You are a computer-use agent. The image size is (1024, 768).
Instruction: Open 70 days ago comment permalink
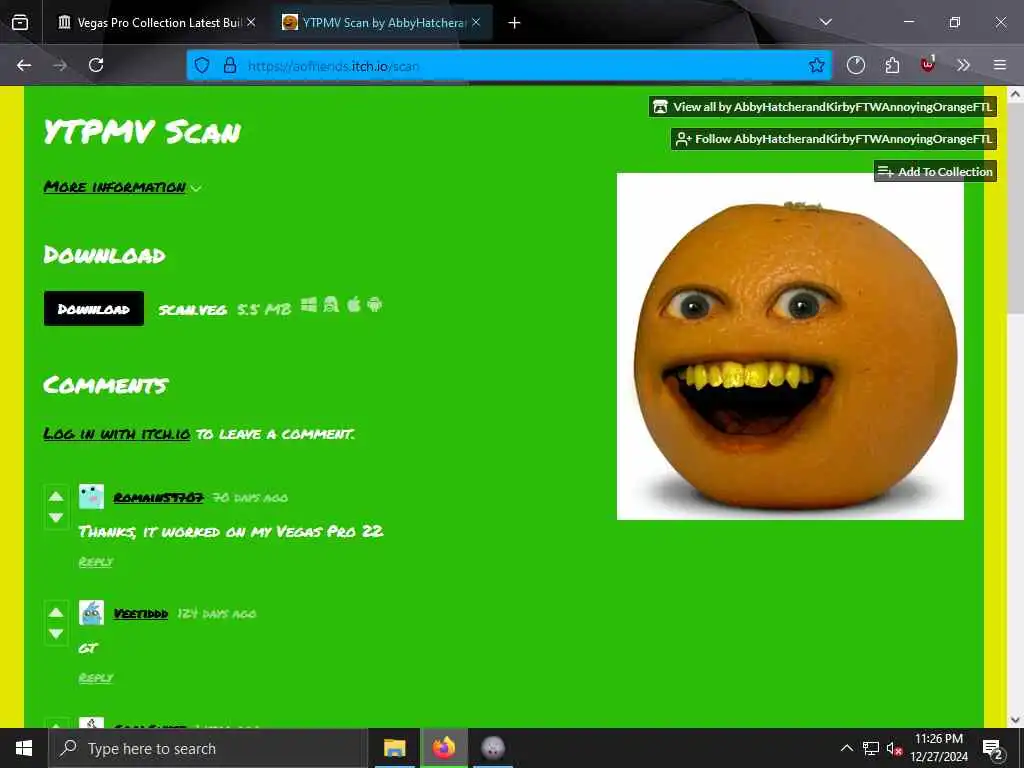coord(250,498)
